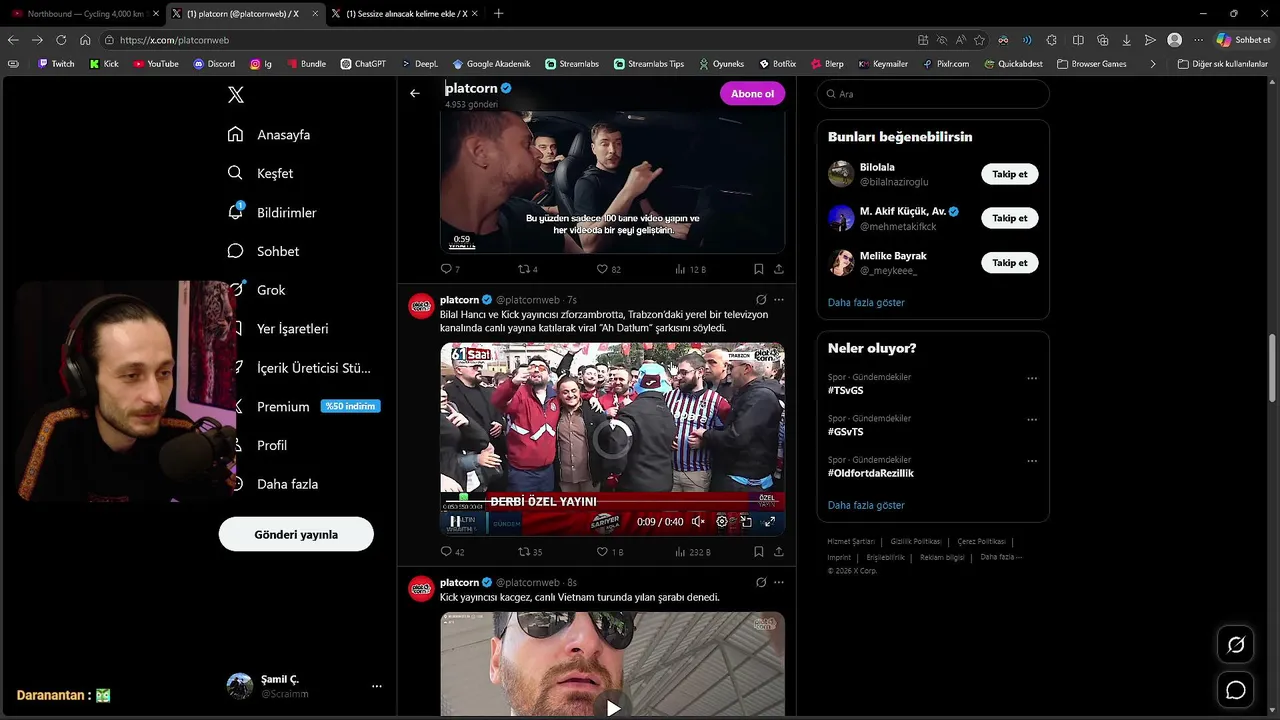
Task: Open Twitch bookmark in favorites bar
Action: click(56, 63)
